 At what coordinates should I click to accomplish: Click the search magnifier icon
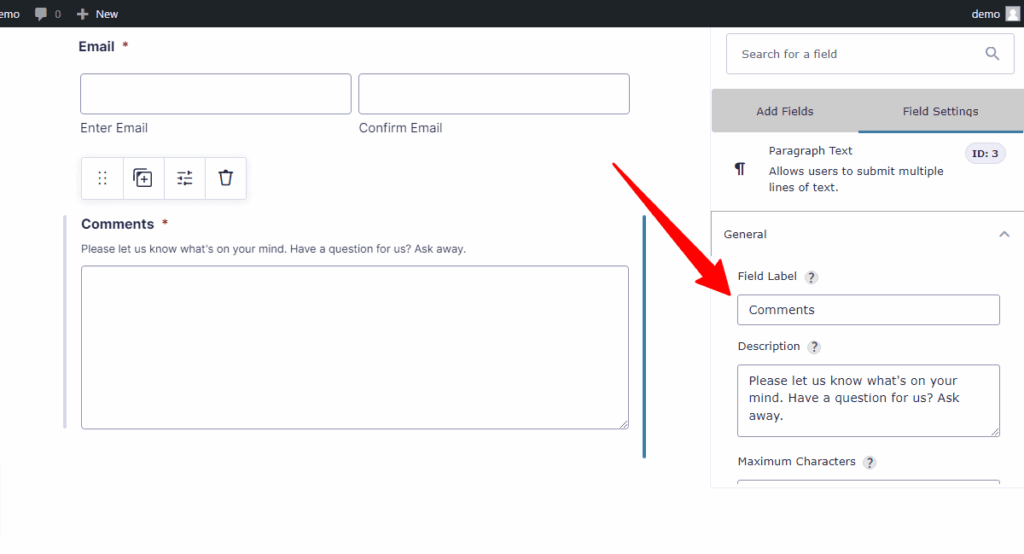992,54
